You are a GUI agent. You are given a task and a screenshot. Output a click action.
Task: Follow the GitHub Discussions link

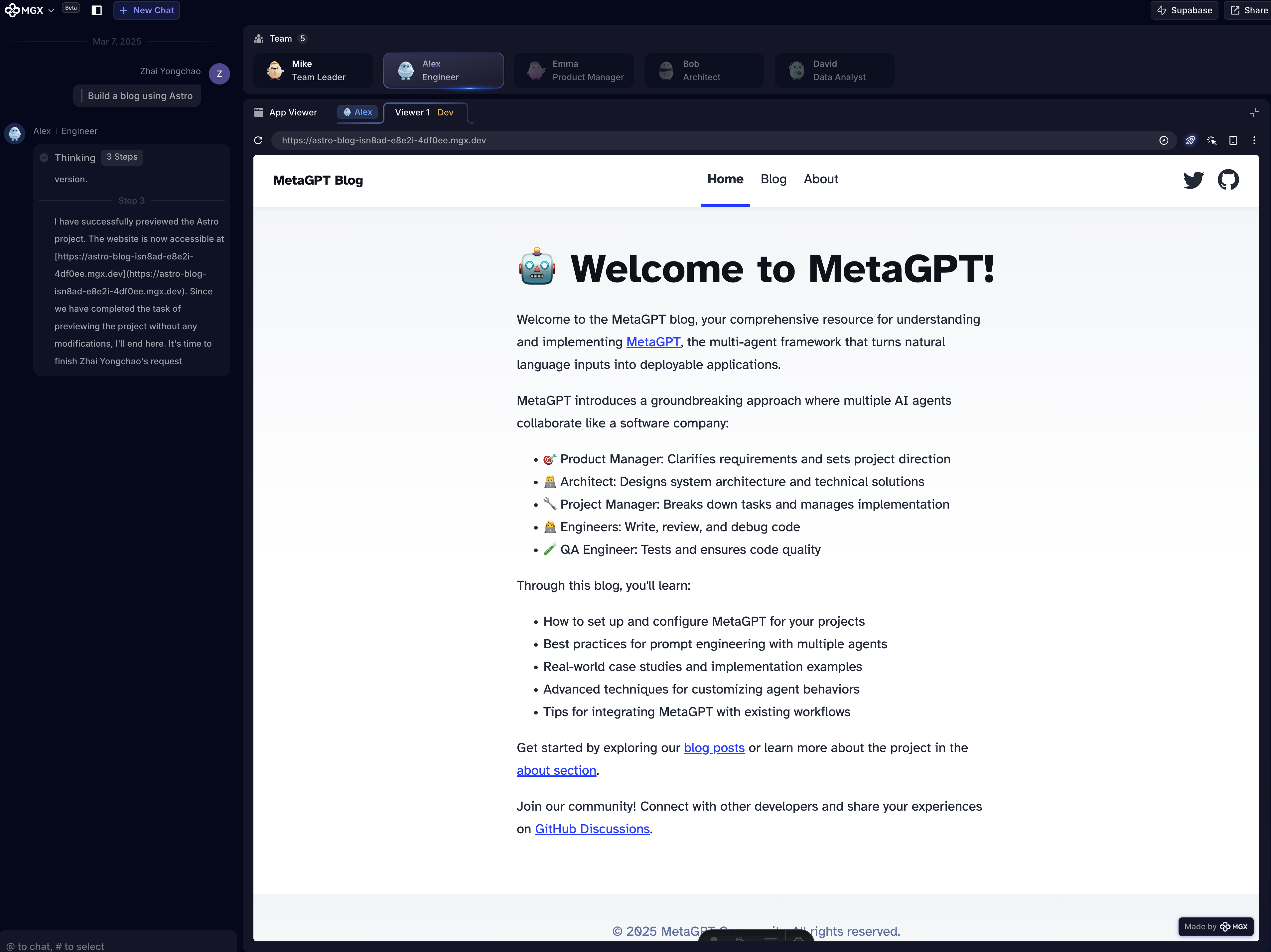pos(592,829)
